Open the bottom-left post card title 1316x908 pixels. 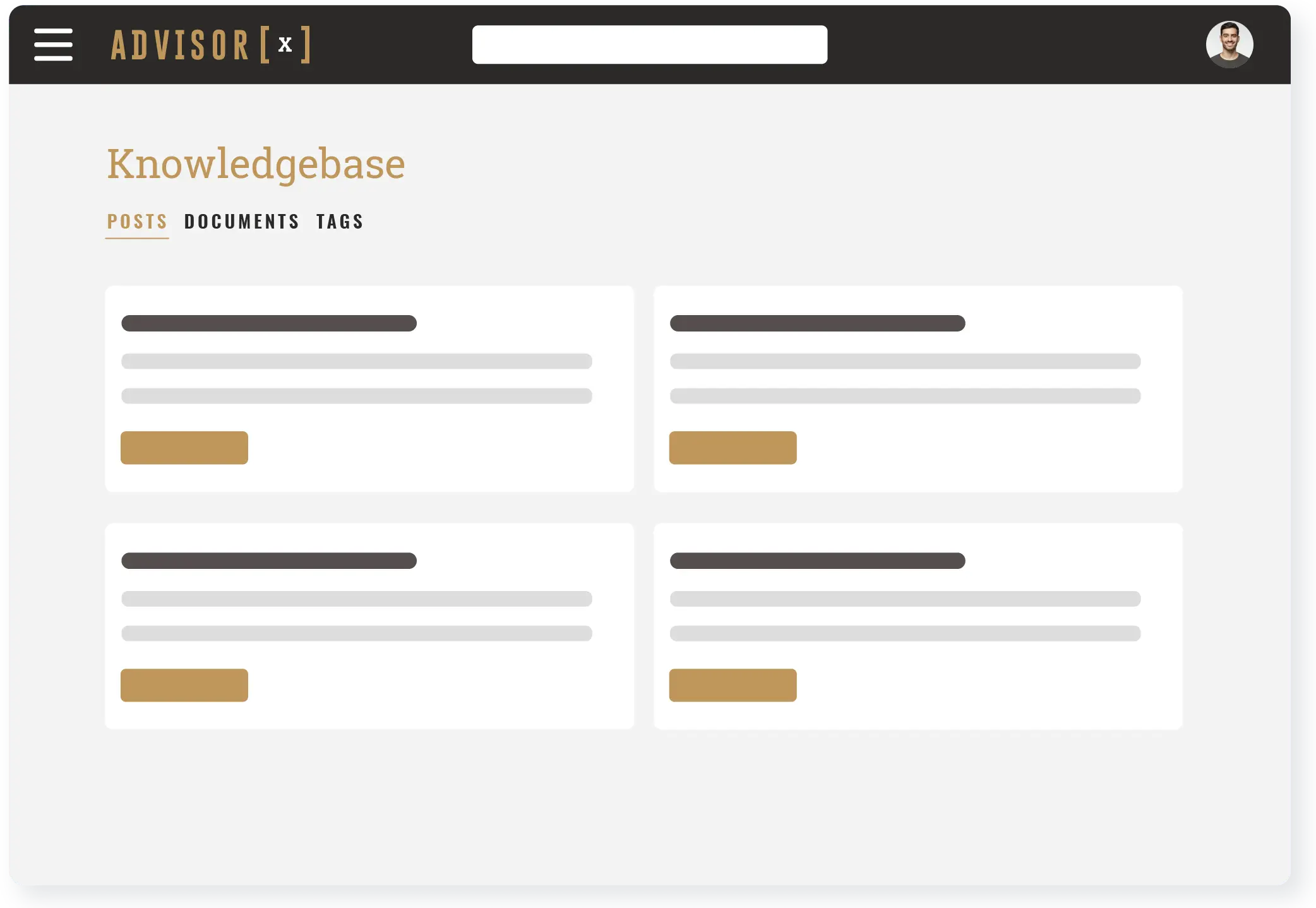click(269, 561)
